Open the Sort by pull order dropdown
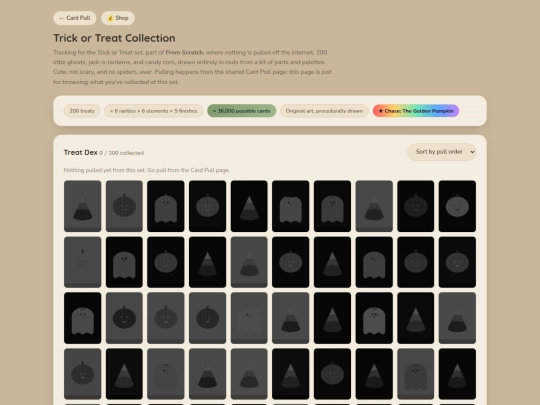540x405 pixels. 442,152
